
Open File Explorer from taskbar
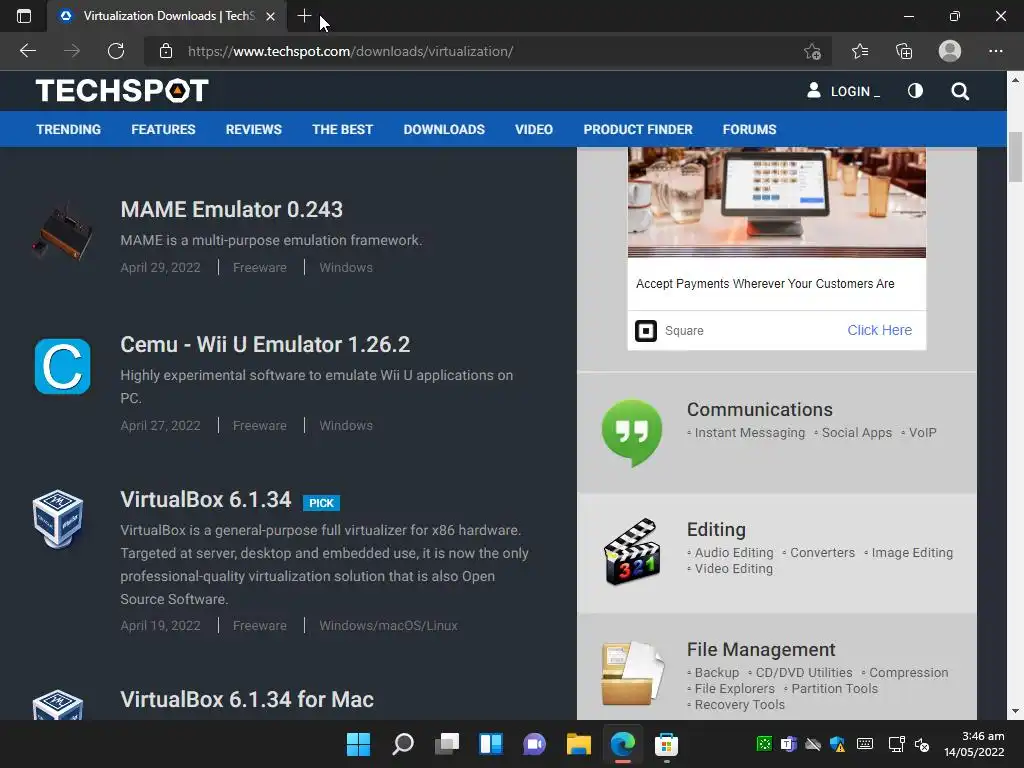[579, 744]
